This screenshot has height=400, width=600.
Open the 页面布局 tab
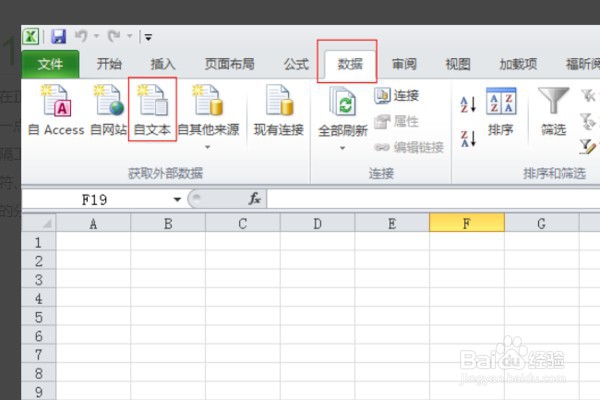click(229, 64)
